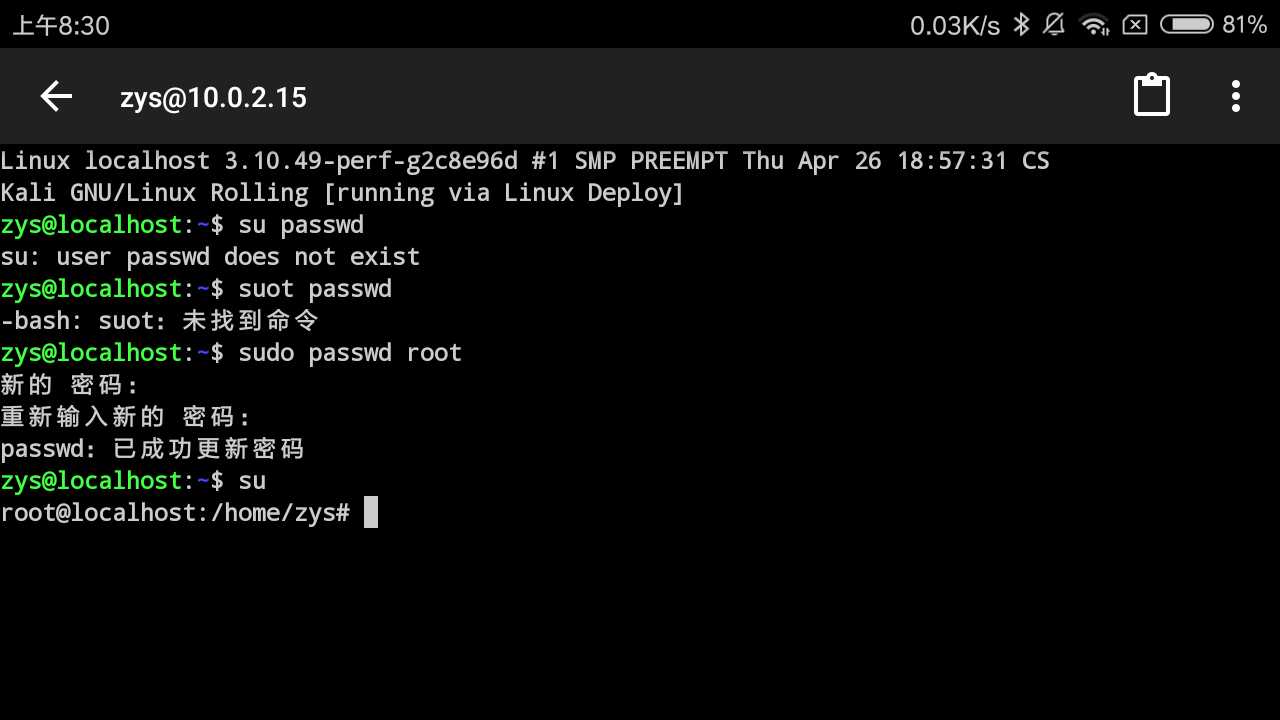Open the clipboard paste icon
1280x720 pixels.
pyautogui.click(x=1151, y=96)
